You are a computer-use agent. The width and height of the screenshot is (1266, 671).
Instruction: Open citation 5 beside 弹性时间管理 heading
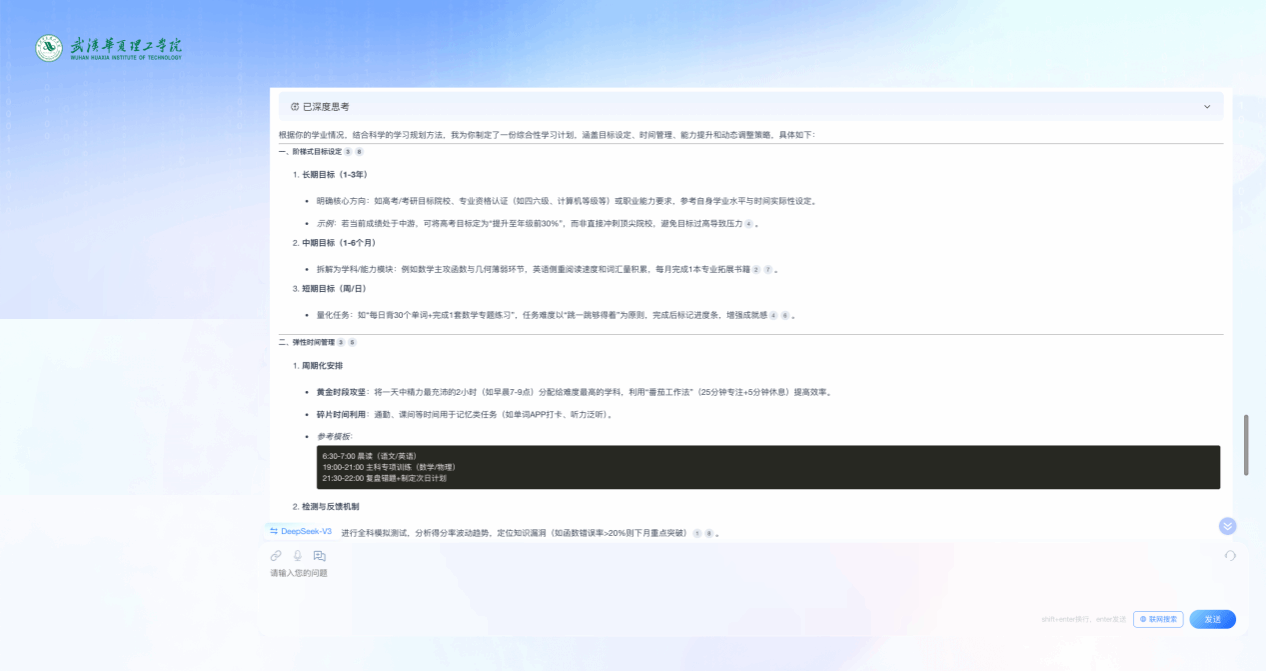tap(352, 342)
